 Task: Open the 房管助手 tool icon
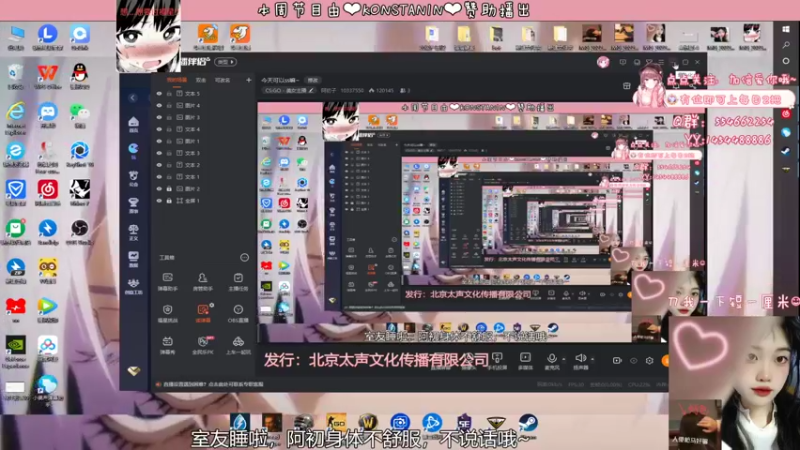pyautogui.click(x=203, y=278)
